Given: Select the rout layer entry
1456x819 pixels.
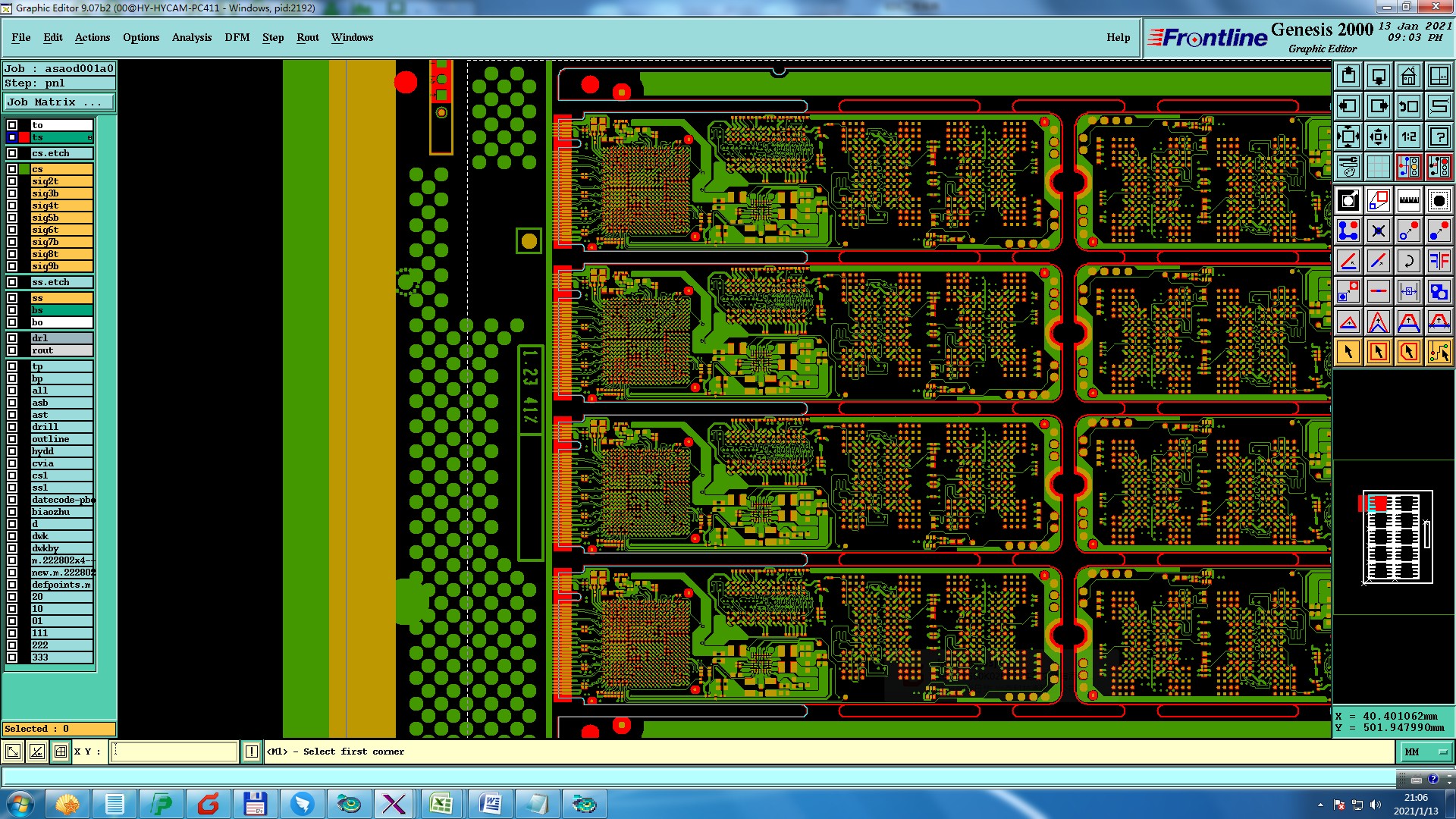Looking at the screenshot, I should tap(61, 350).
